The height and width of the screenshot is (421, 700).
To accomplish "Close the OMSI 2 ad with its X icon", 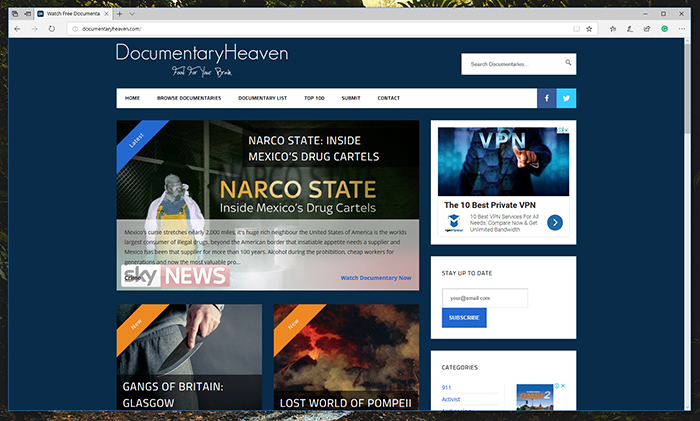I will (x=563, y=386).
